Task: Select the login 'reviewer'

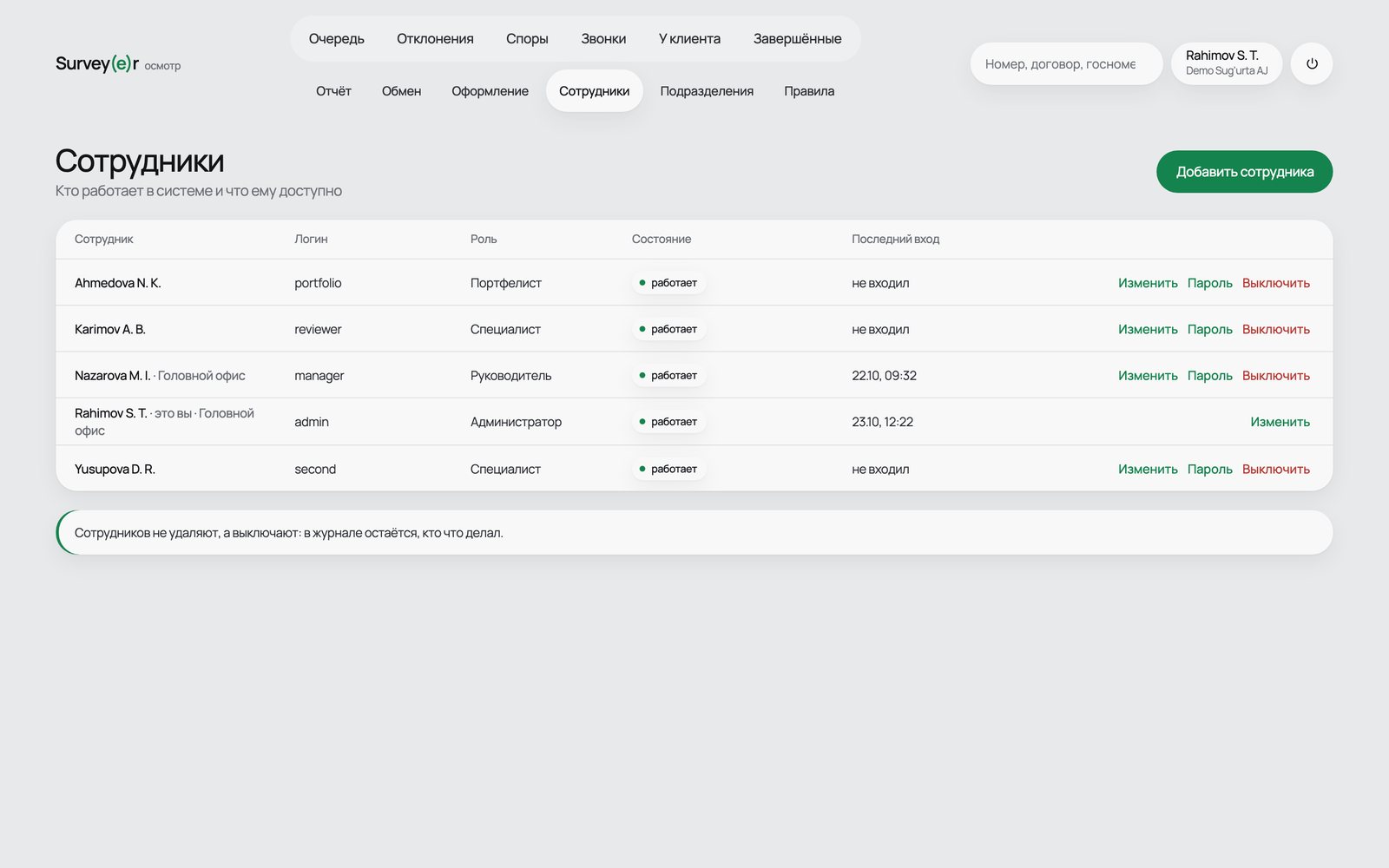Action: (x=318, y=329)
